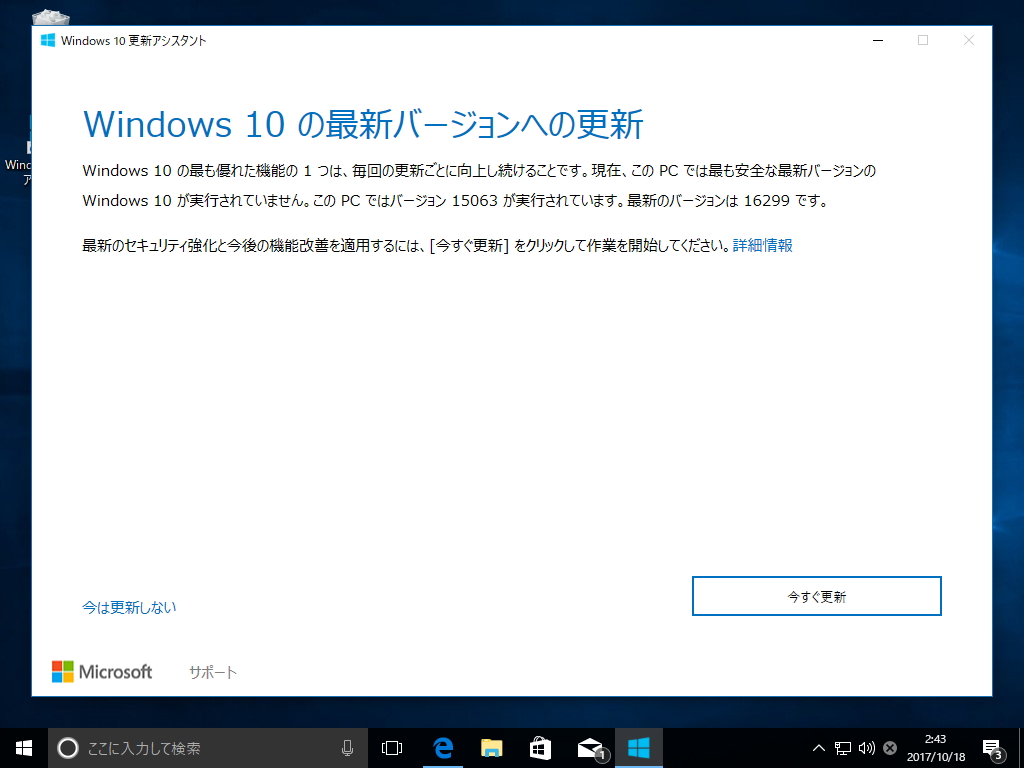Click the Windows 10 更新アシスタント taskbar icon
The image size is (1024, 768).
point(640,747)
